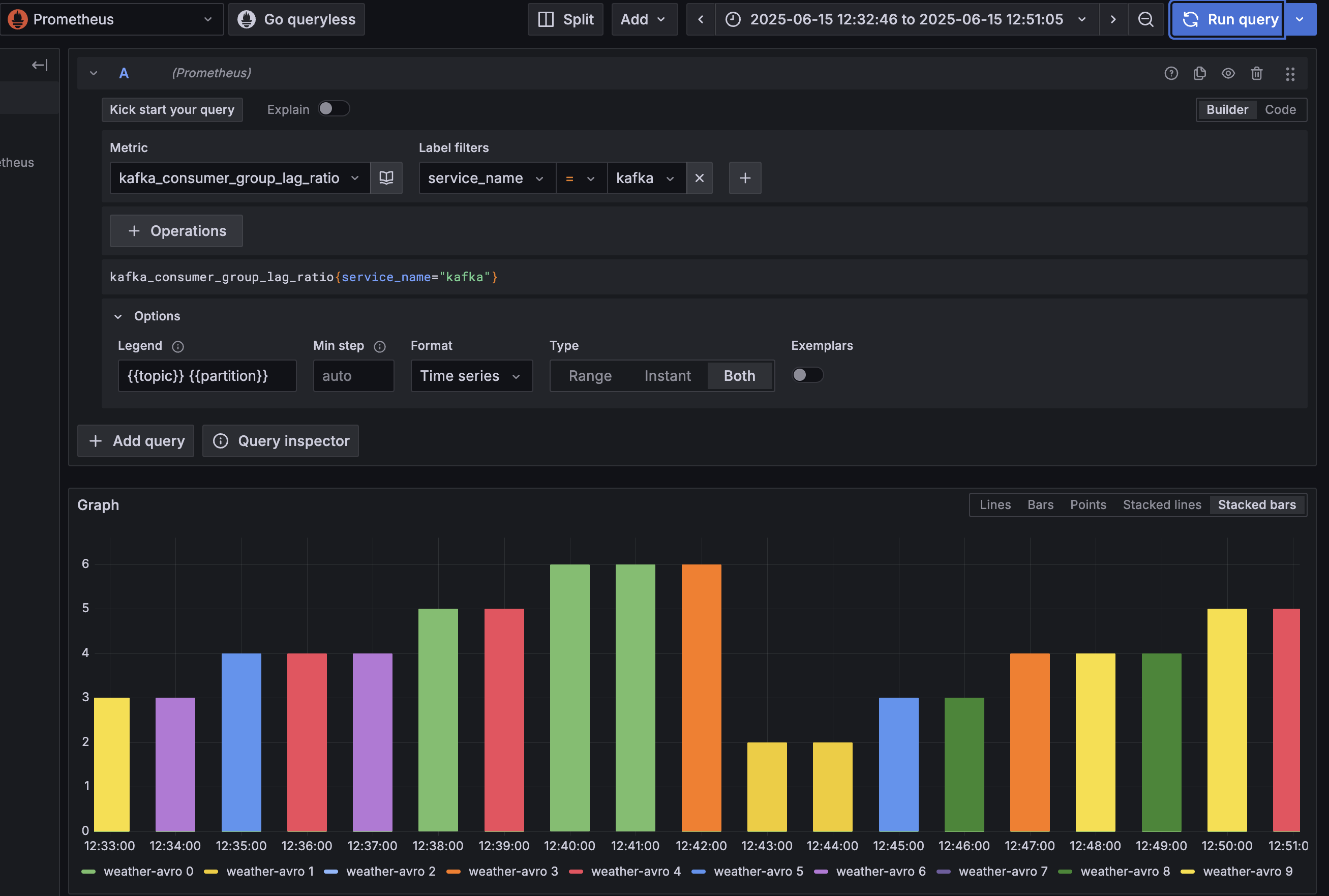Open the Metric selection dropdown
1329x896 pixels.
click(x=240, y=177)
